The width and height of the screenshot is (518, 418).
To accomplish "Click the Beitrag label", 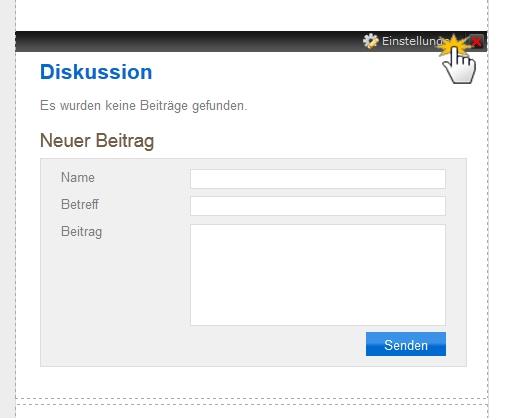I will [x=81, y=232].
